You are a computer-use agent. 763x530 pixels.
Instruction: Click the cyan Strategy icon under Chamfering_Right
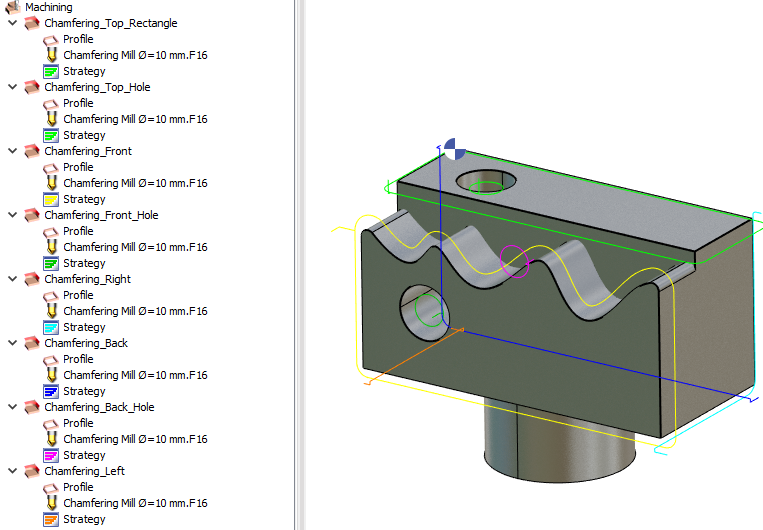(51, 327)
